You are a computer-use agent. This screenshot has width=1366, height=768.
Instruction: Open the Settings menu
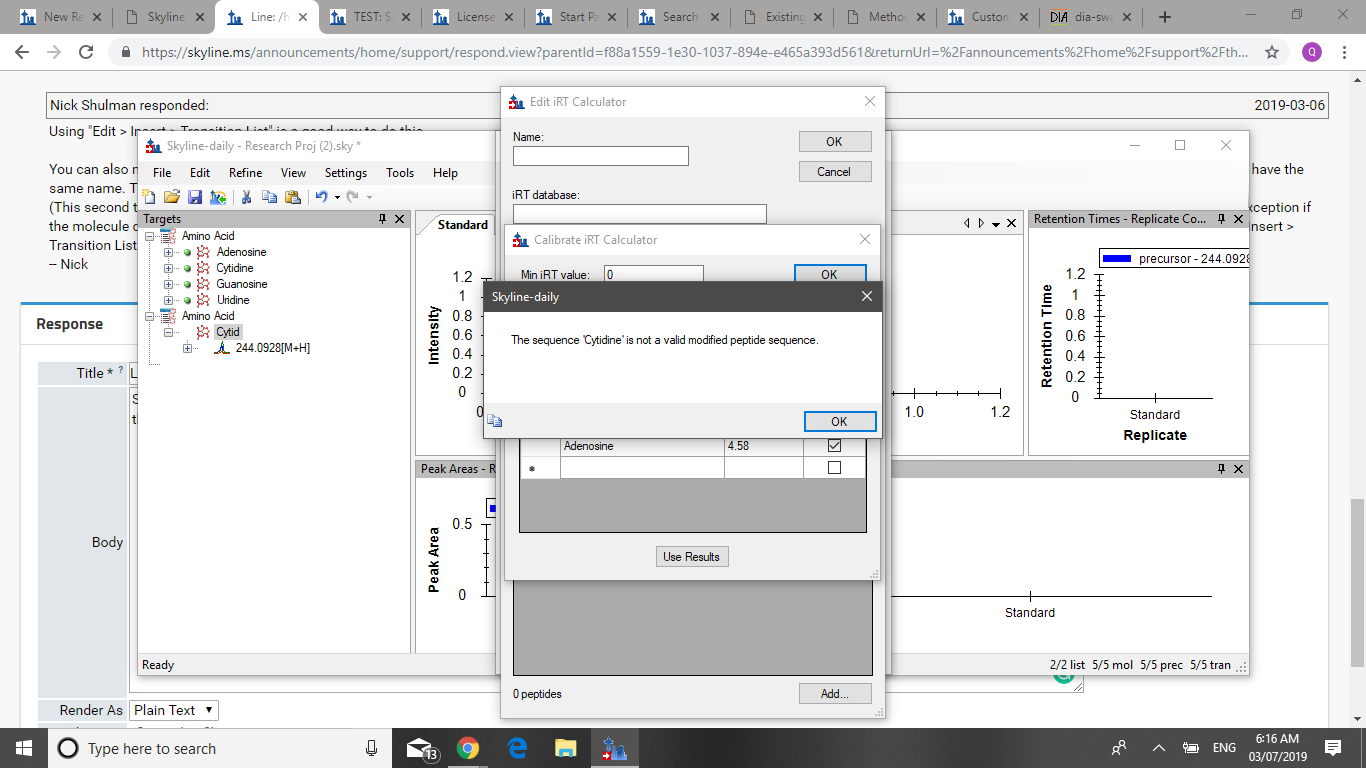tap(345, 173)
